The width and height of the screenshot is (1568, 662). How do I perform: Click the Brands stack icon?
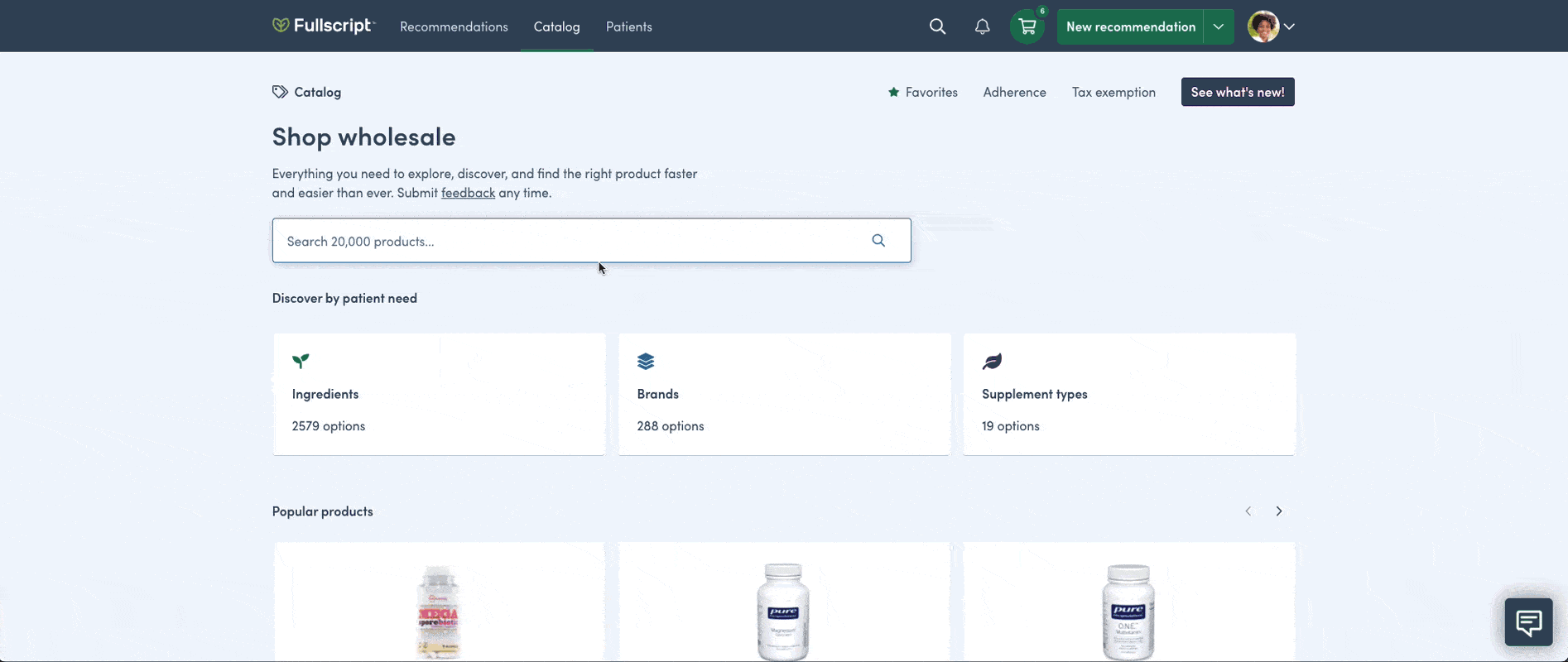tap(646, 361)
